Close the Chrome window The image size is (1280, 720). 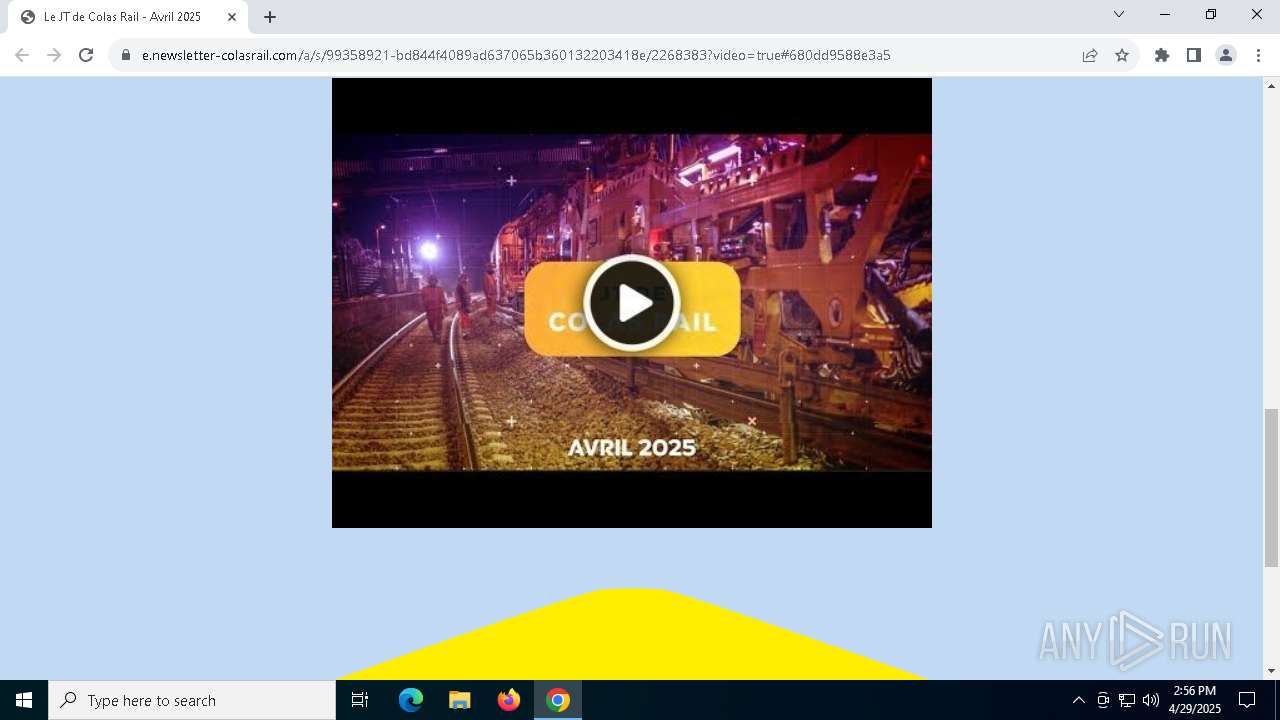1257,15
